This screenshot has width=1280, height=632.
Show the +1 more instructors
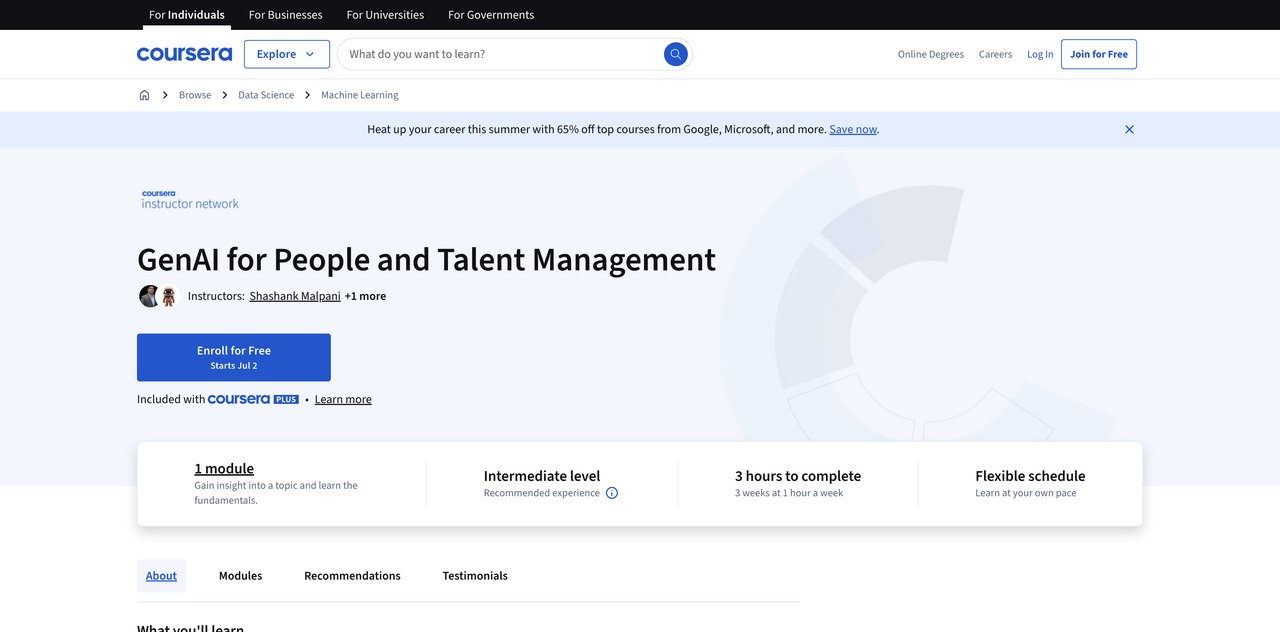[365, 296]
